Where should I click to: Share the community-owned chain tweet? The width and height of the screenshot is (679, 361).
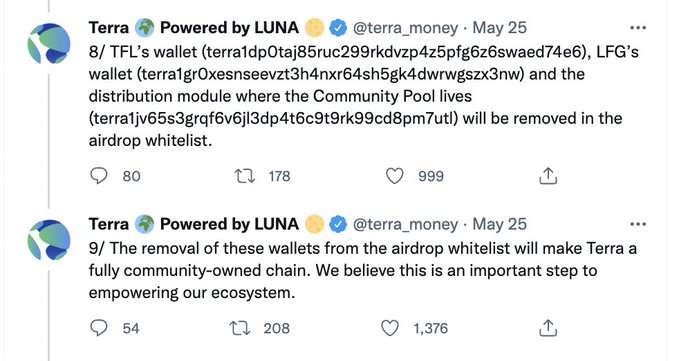[548, 328]
